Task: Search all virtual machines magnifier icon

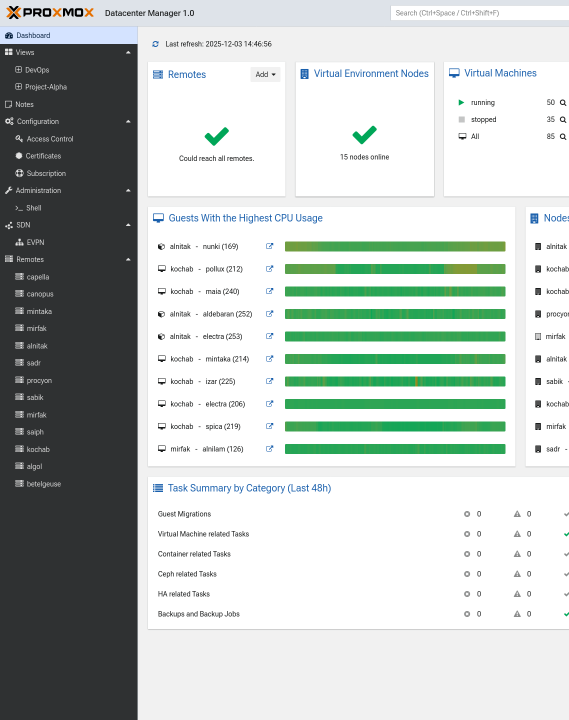Action: (563, 136)
